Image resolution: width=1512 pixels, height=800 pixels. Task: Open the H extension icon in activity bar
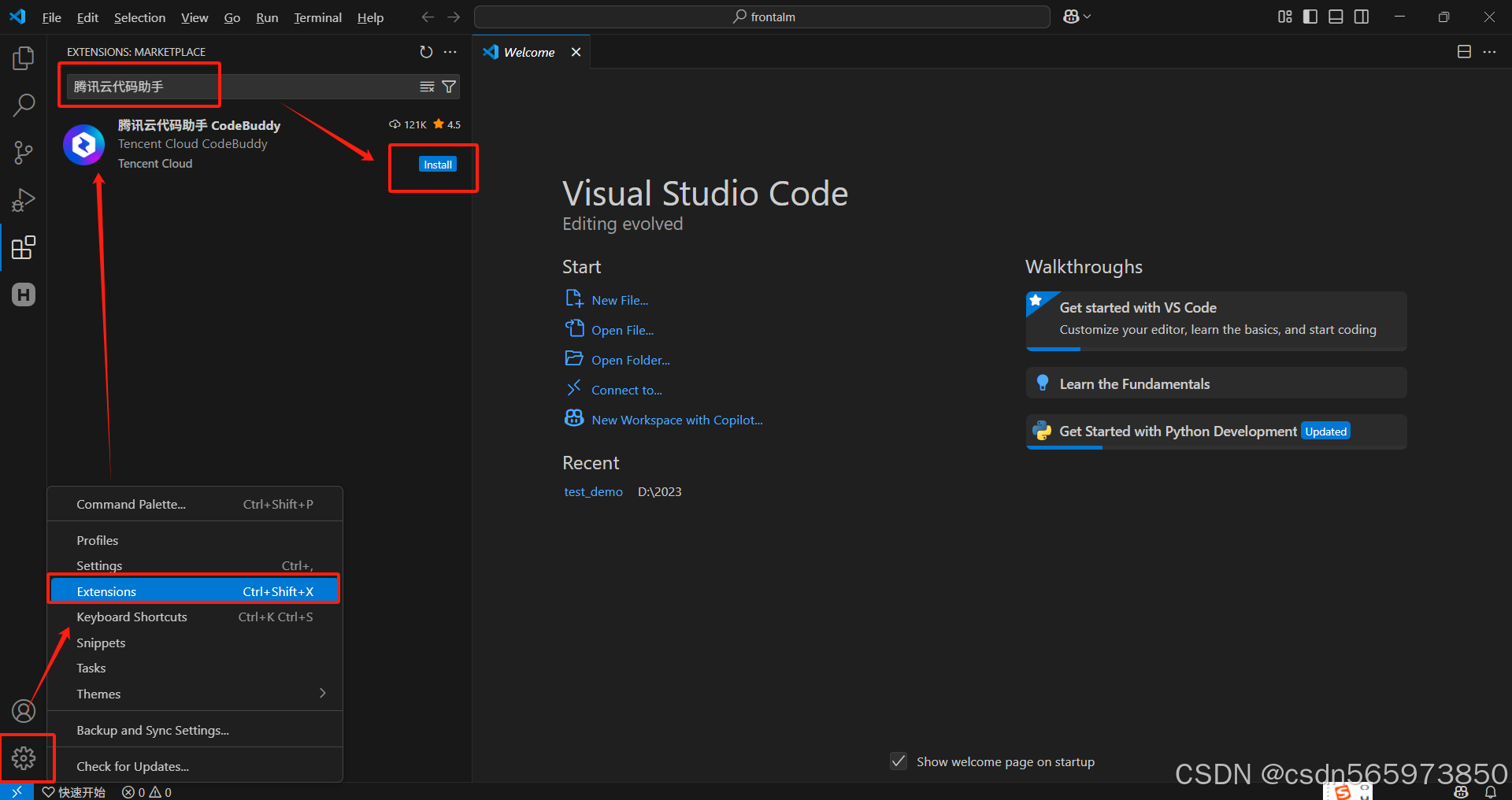tap(24, 294)
